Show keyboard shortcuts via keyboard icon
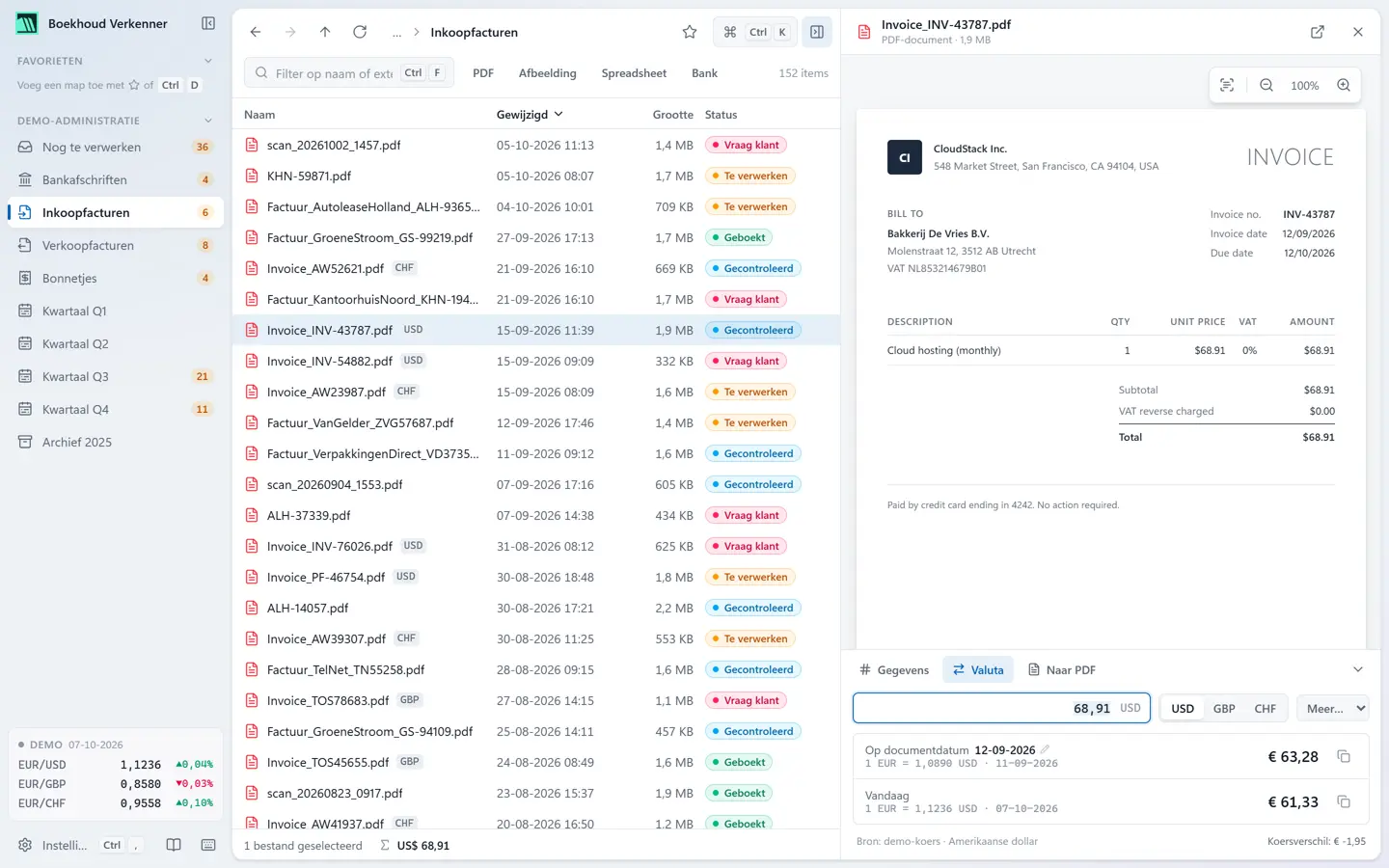Image resolution: width=1389 pixels, height=868 pixels. [x=208, y=845]
